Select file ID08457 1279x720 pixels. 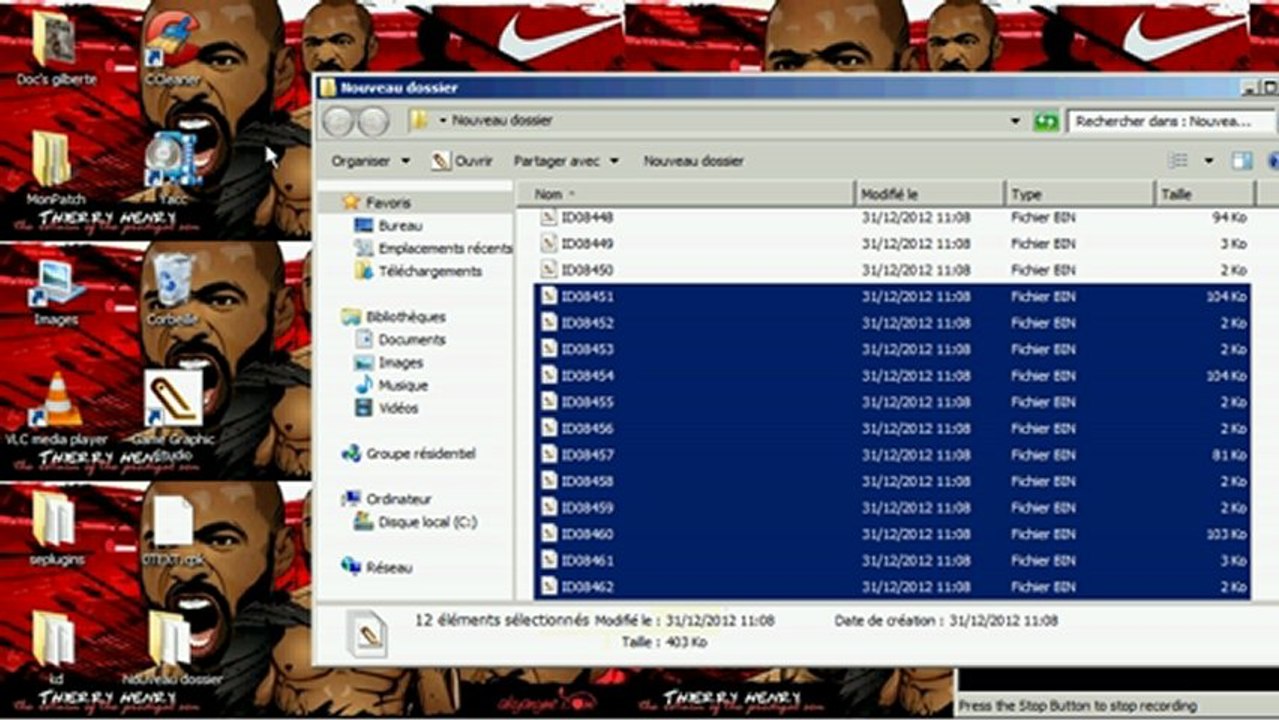(x=892, y=455)
